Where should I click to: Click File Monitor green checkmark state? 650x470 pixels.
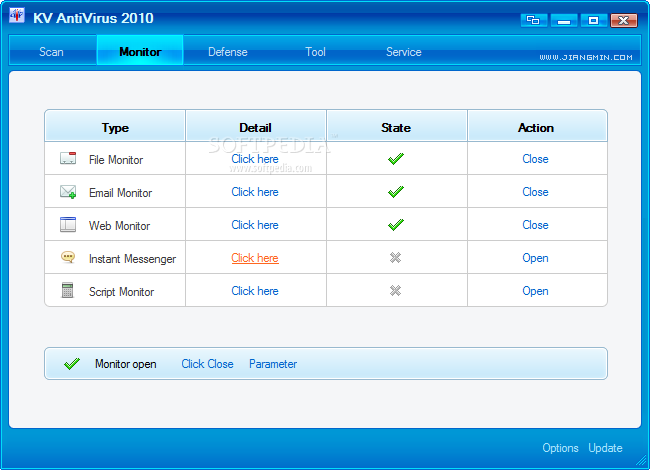coord(396,158)
